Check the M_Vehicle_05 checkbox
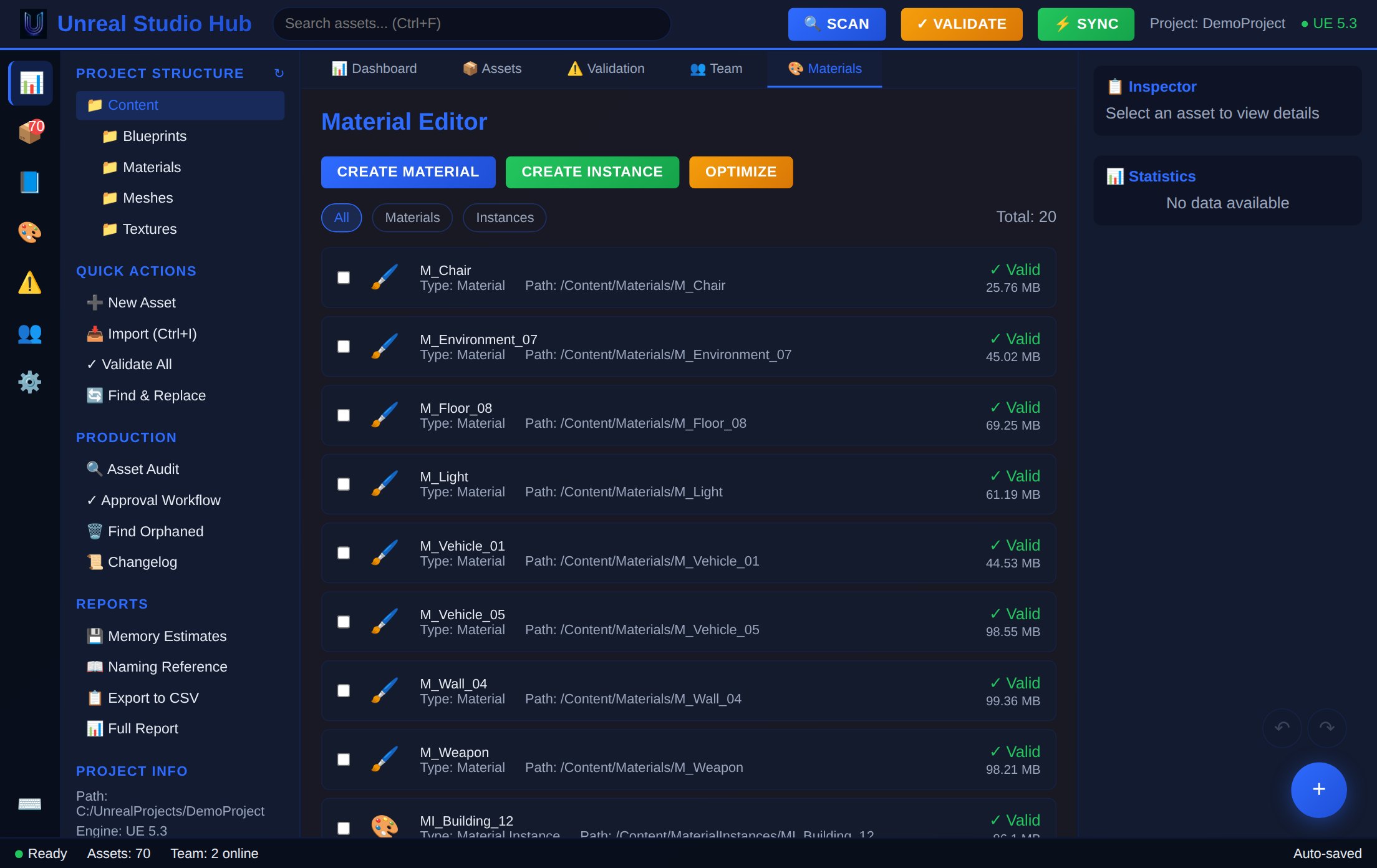The image size is (1377, 868). (344, 622)
